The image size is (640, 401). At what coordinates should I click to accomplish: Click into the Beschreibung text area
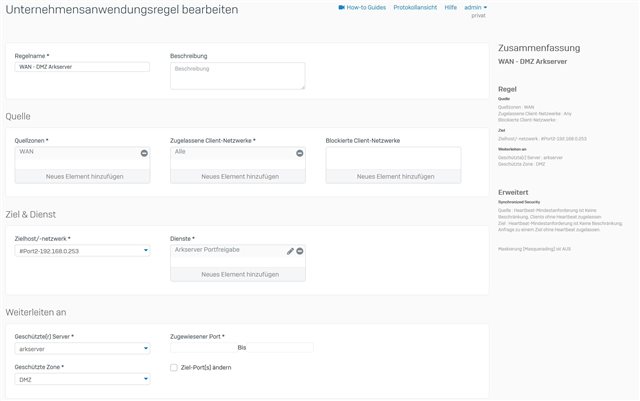pyautogui.click(x=238, y=76)
